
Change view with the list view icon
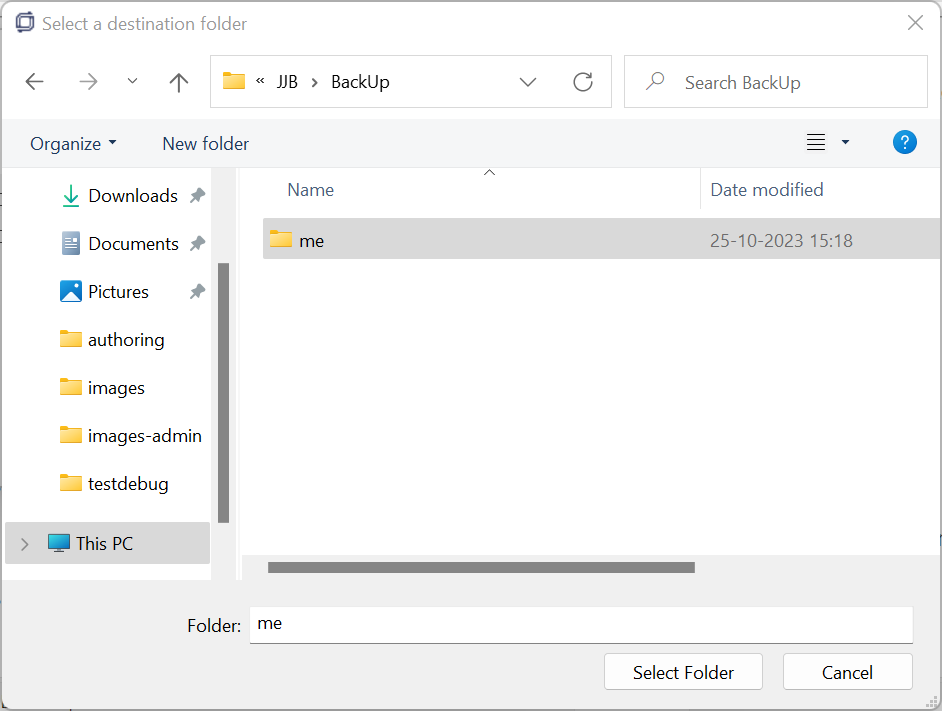pos(815,142)
